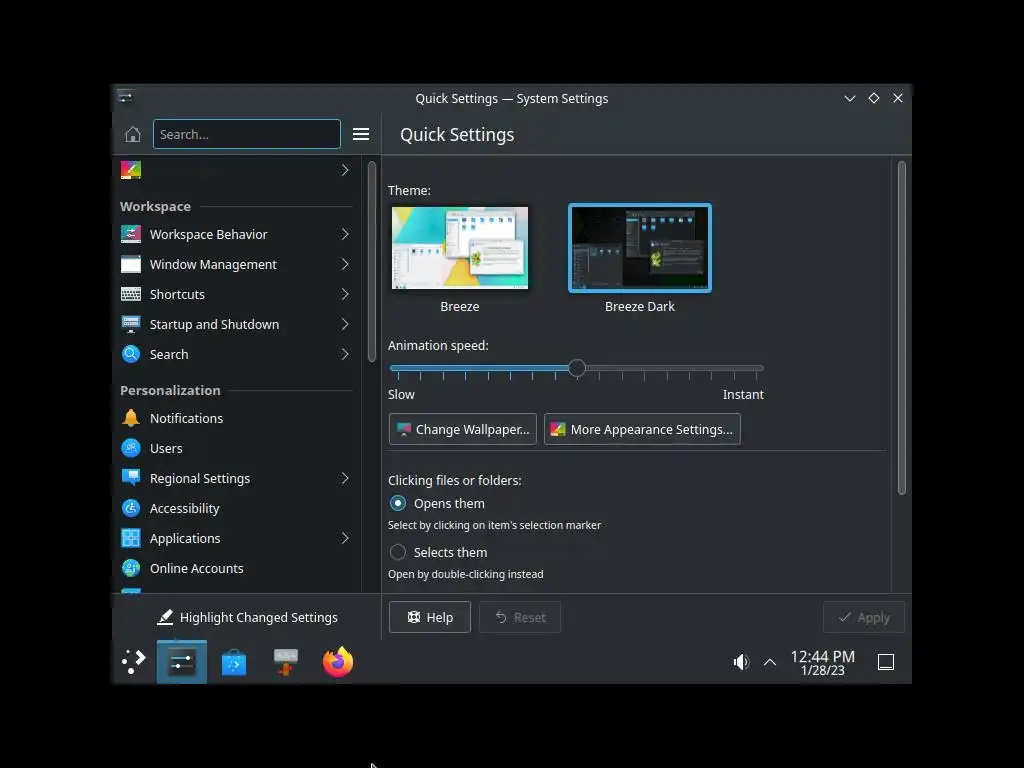Click the Accessibility icon
1024x768 pixels.
pos(131,508)
